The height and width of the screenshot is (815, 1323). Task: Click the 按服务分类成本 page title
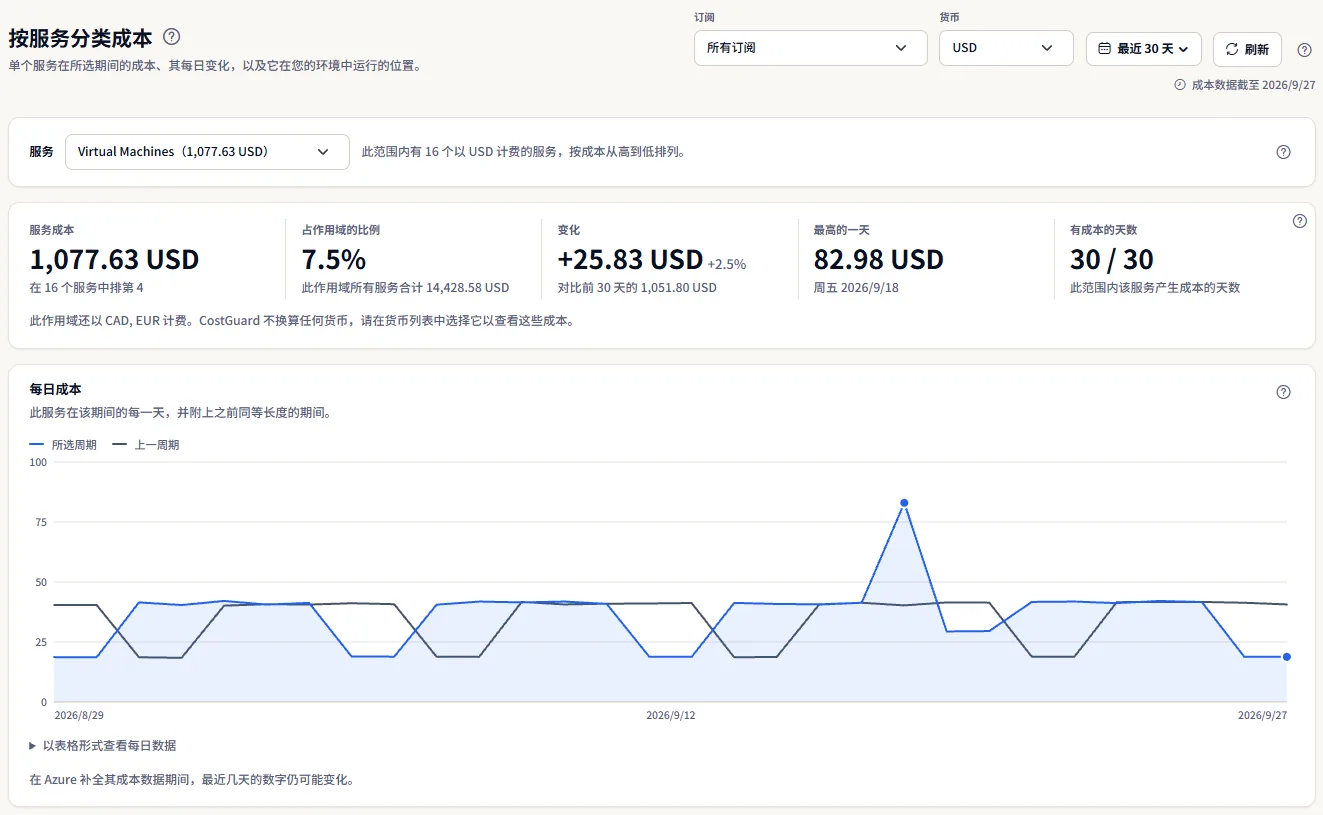[x=81, y=38]
